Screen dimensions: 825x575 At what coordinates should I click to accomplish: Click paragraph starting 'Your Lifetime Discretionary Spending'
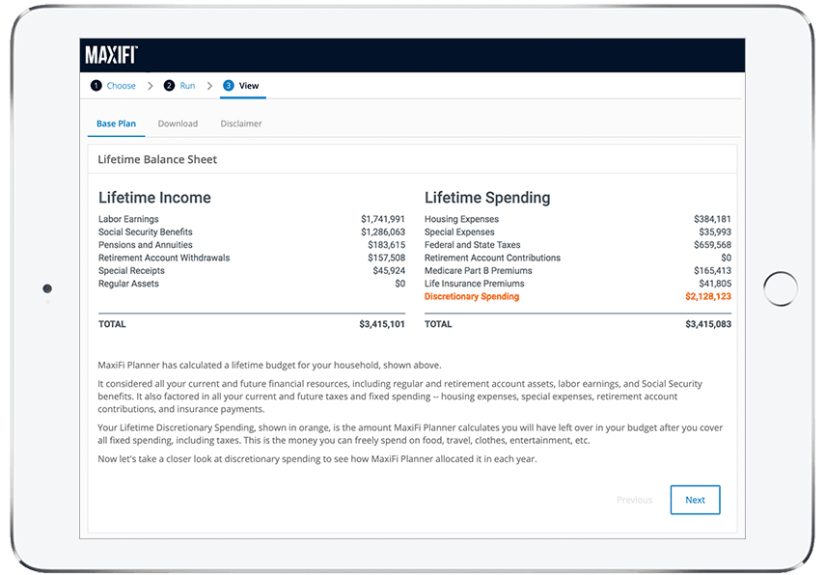[x=410, y=434]
